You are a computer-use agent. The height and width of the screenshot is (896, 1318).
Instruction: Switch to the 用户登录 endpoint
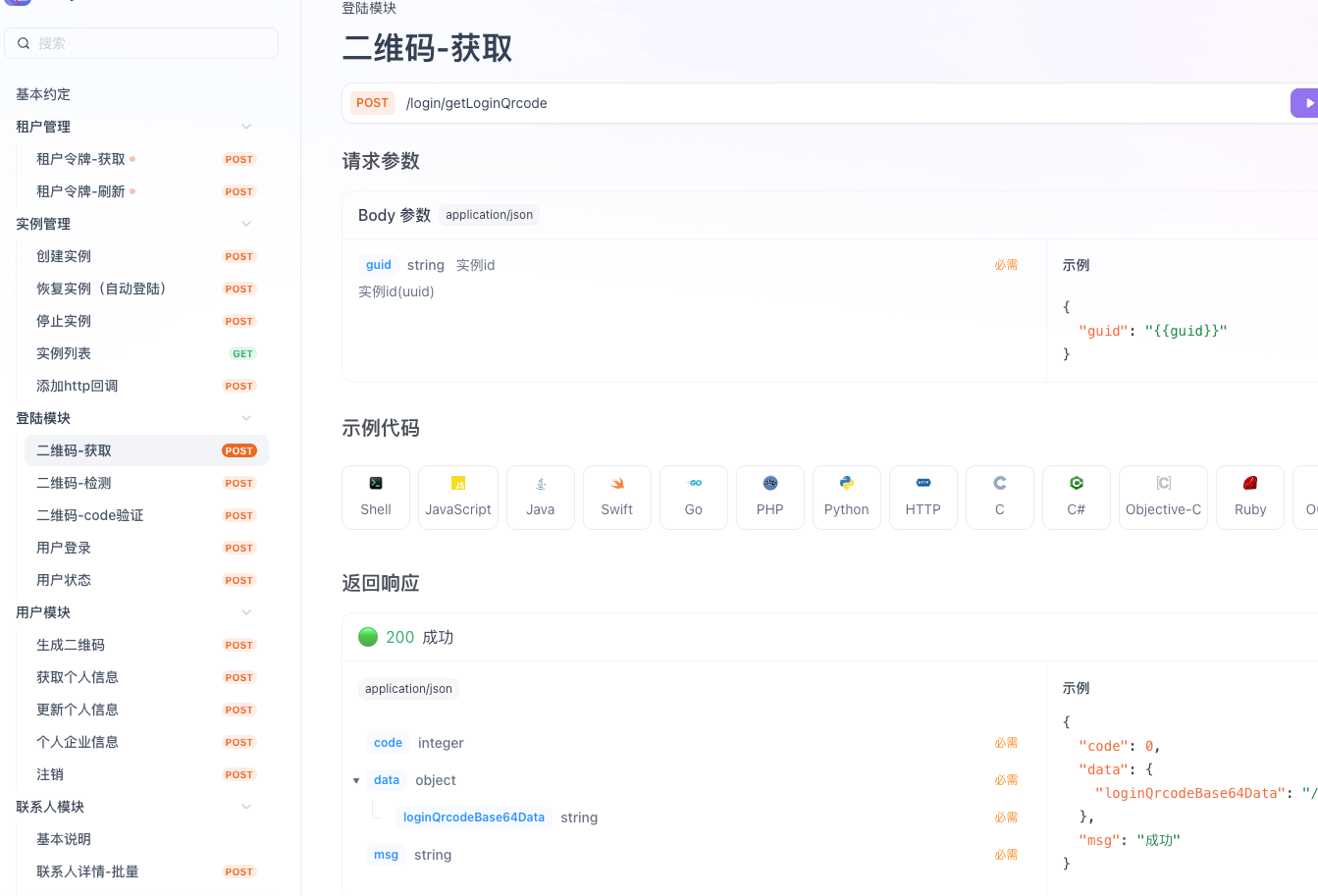click(63, 547)
